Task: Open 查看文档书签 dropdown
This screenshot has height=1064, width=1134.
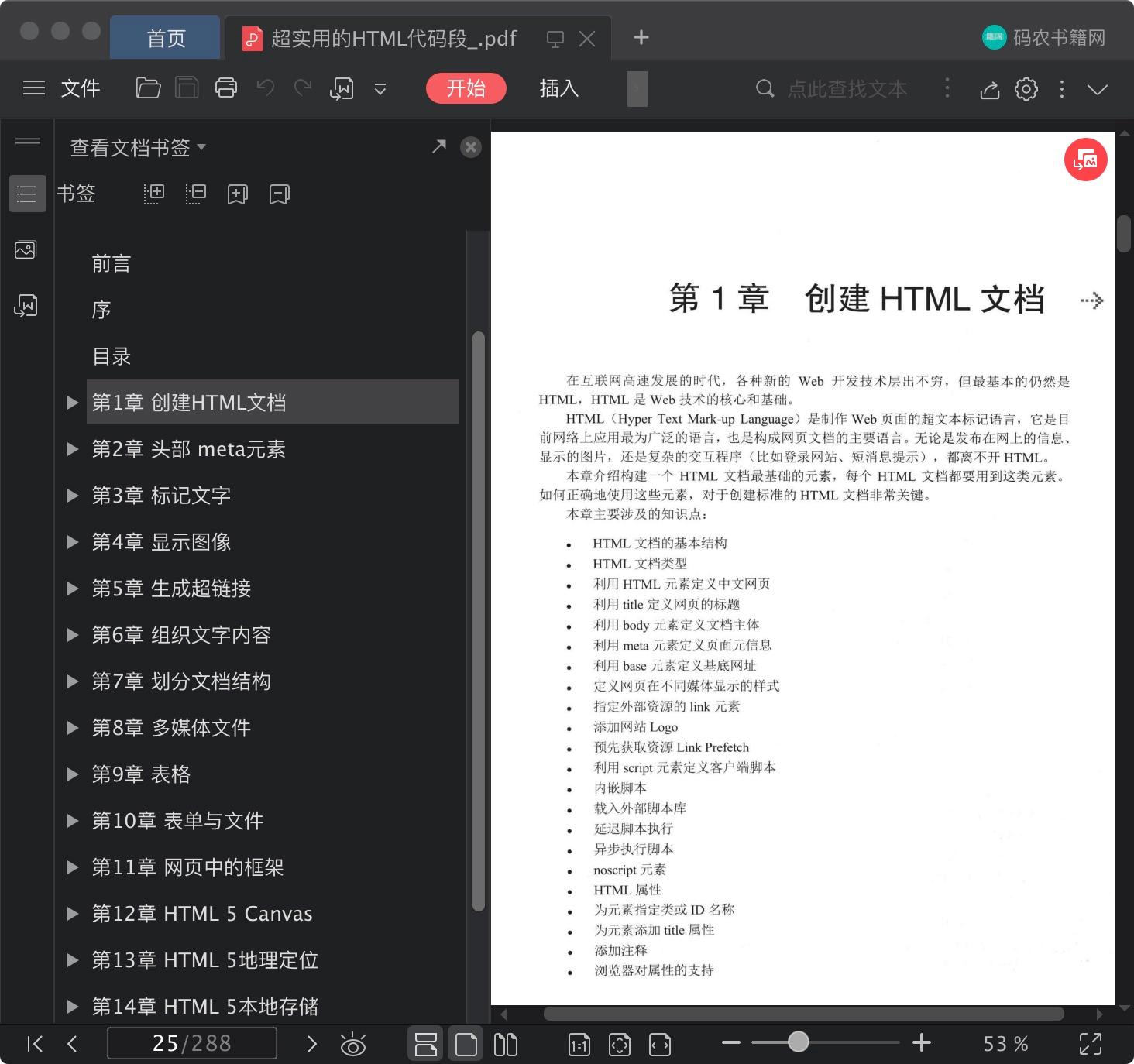Action: [138, 147]
